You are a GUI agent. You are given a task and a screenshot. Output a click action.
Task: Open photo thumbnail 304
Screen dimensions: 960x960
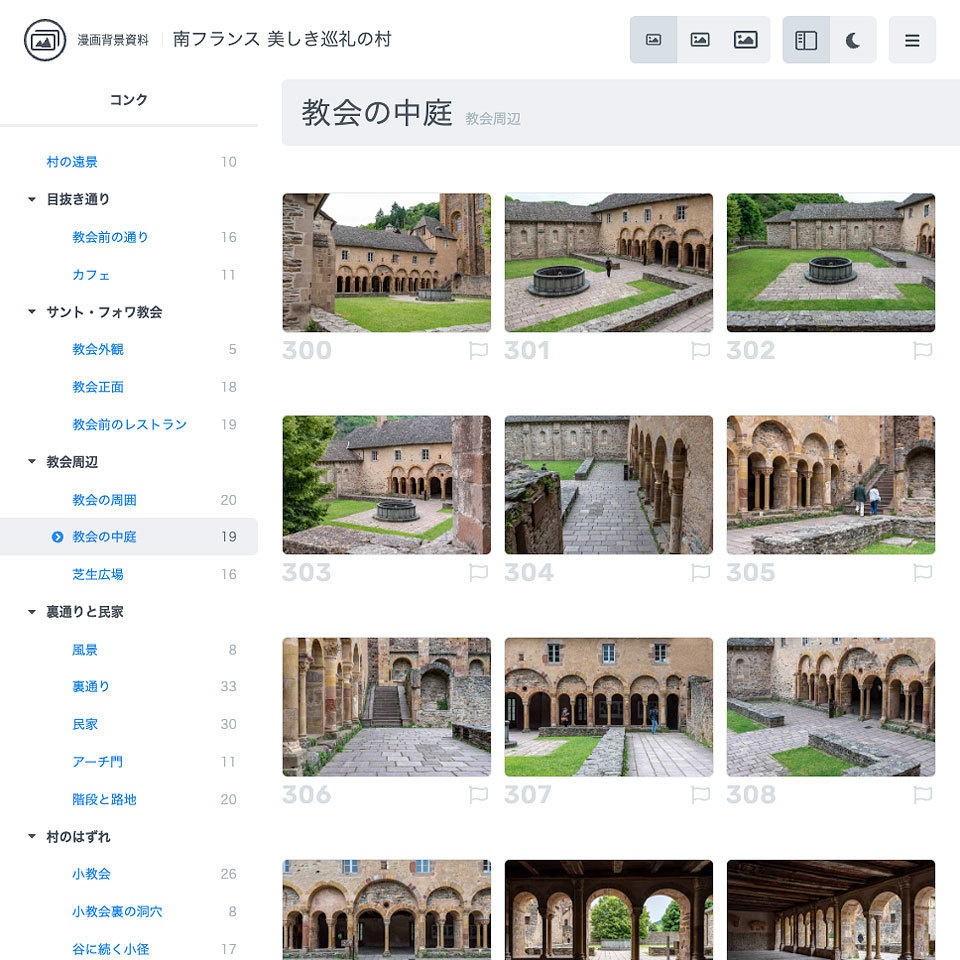609,485
